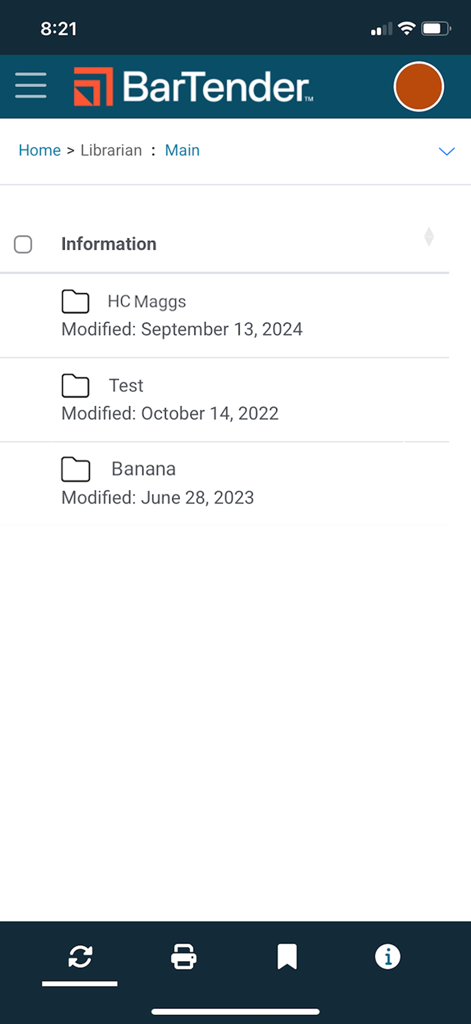The width and height of the screenshot is (471, 1024).
Task: Expand the breadcrumb chevron dropdown
Action: [446, 152]
